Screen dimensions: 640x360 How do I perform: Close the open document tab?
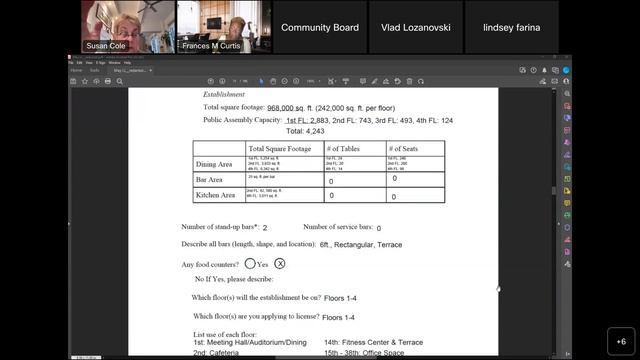click(151, 70)
